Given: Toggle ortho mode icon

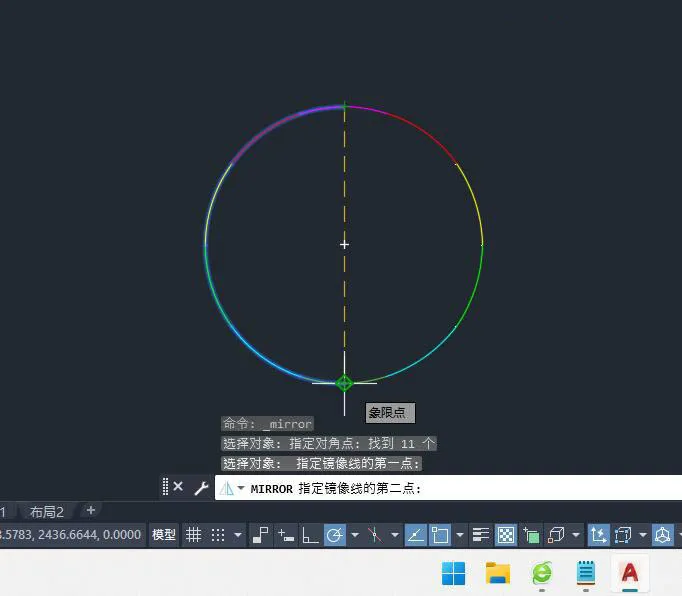Looking at the screenshot, I should click(310, 535).
